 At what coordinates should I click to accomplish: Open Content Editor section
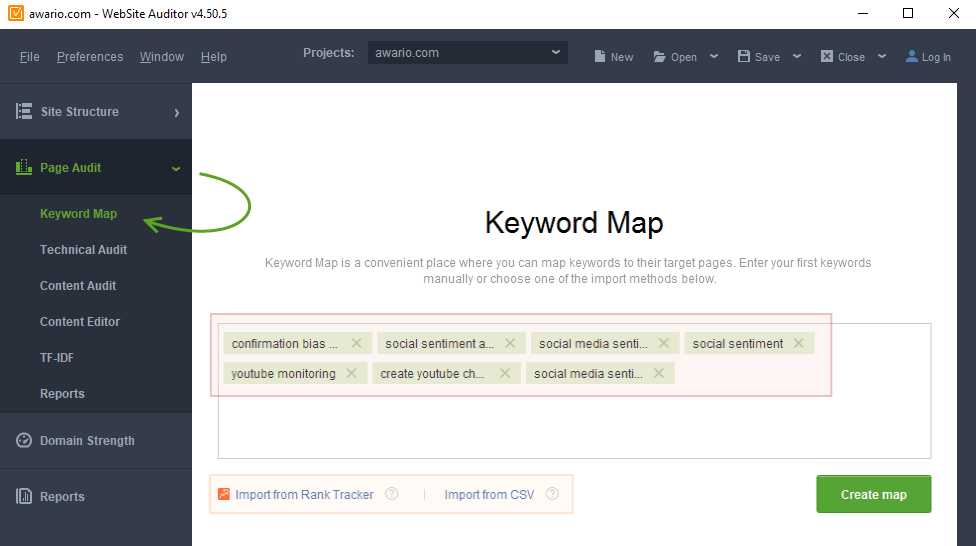[80, 322]
